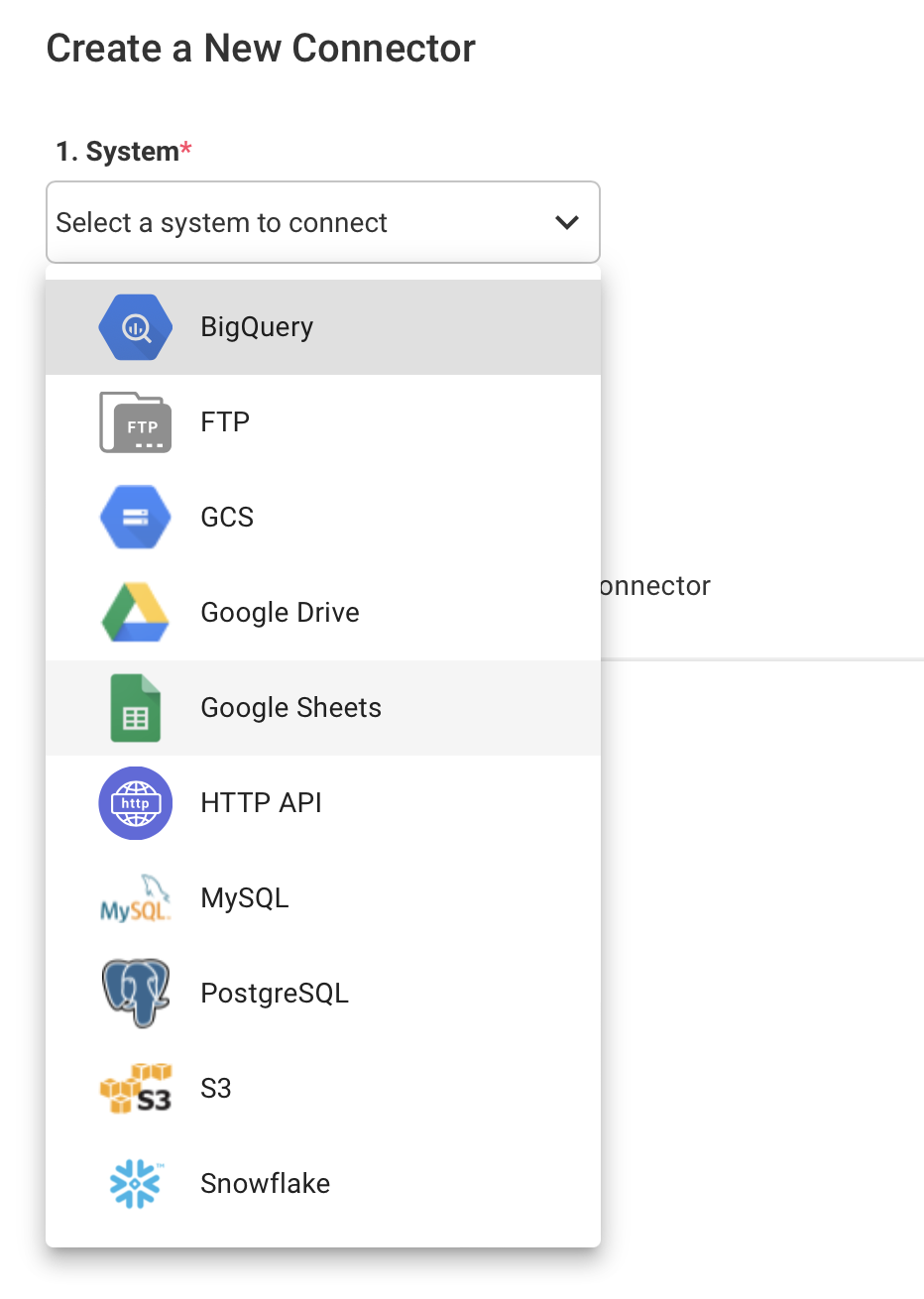Choose Snowflake option label
Viewport: 924px width, 1299px height.
265,1184
